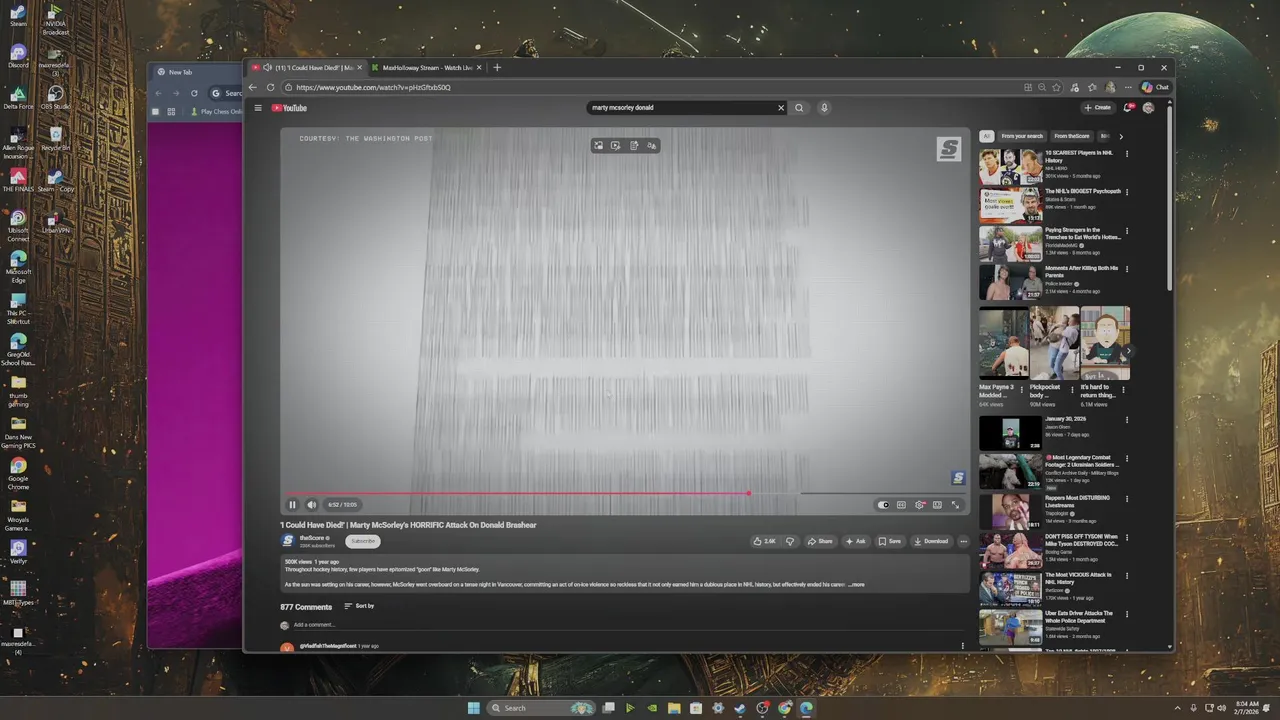Screen dimensions: 1280x720
Task: Open the Recycle Bin desktop icon
Action: 56,138
